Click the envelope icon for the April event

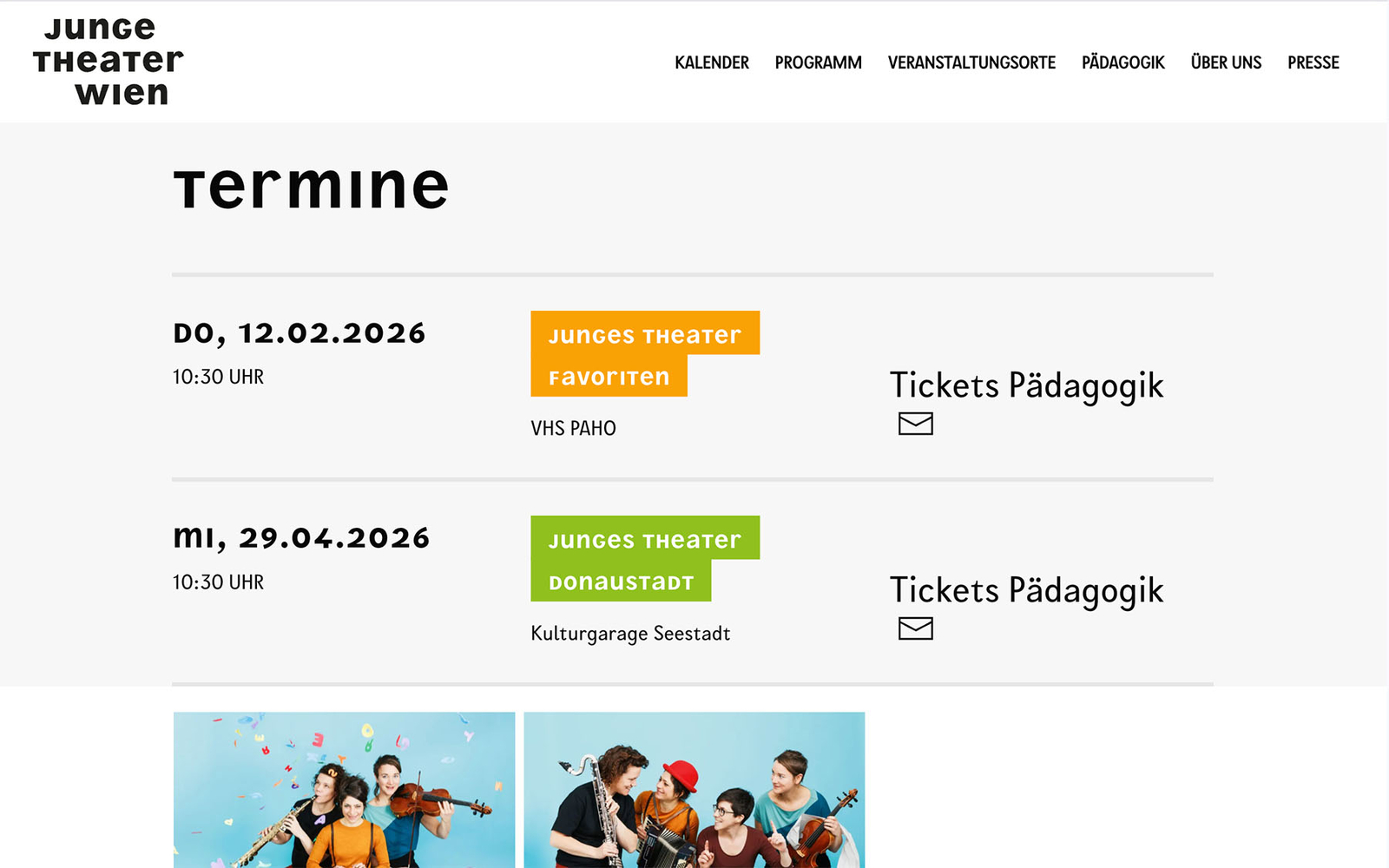(917, 628)
